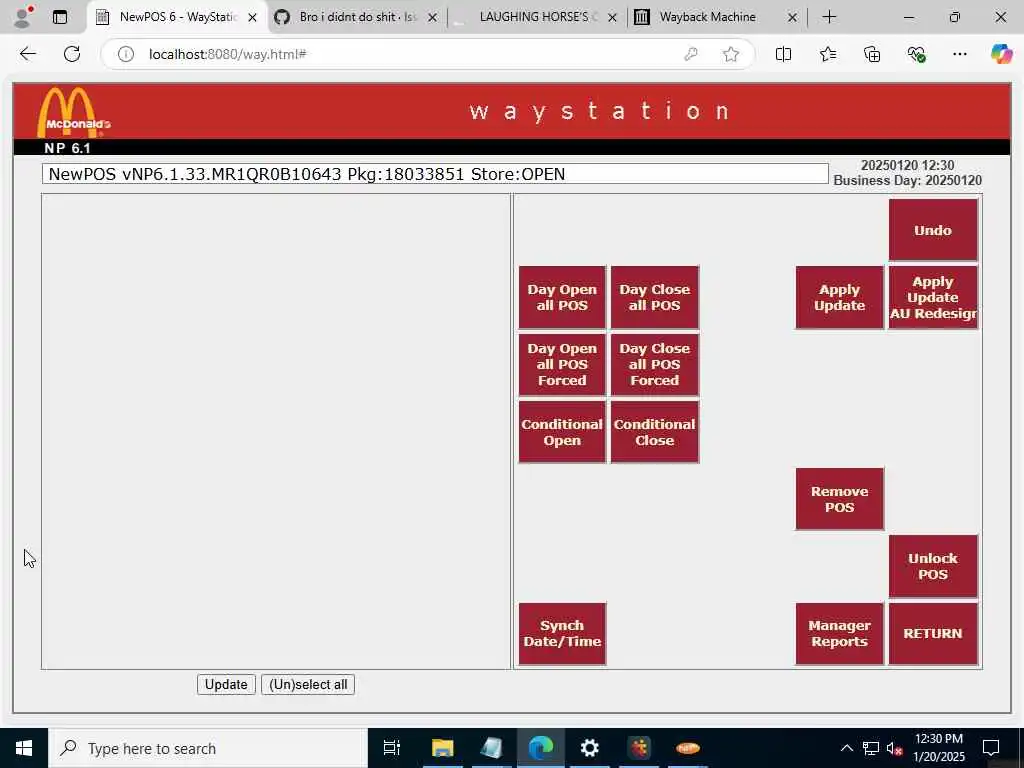Image resolution: width=1024 pixels, height=768 pixels.
Task: Open the red bug app on taskbar
Action: 639,748
